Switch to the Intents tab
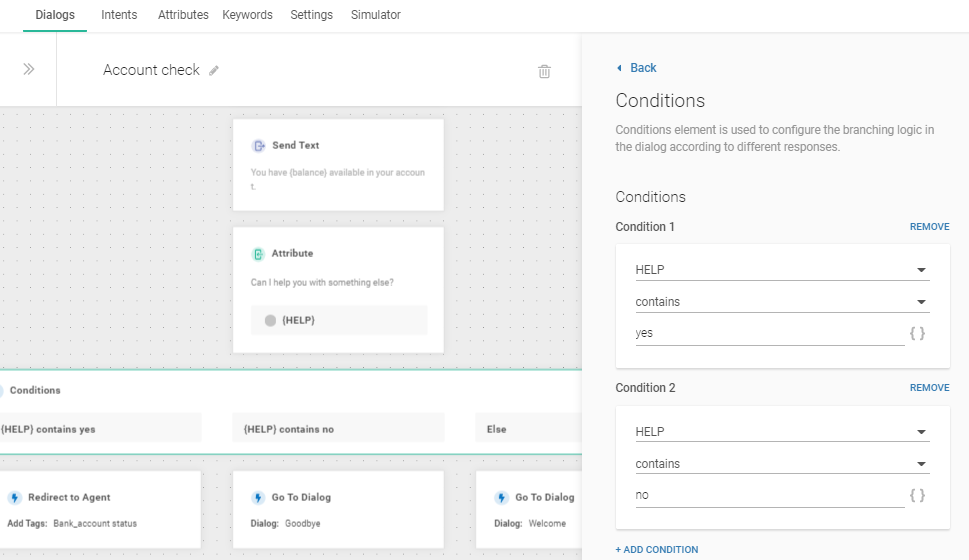This screenshot has height=560, width=969. coord(119,15)
